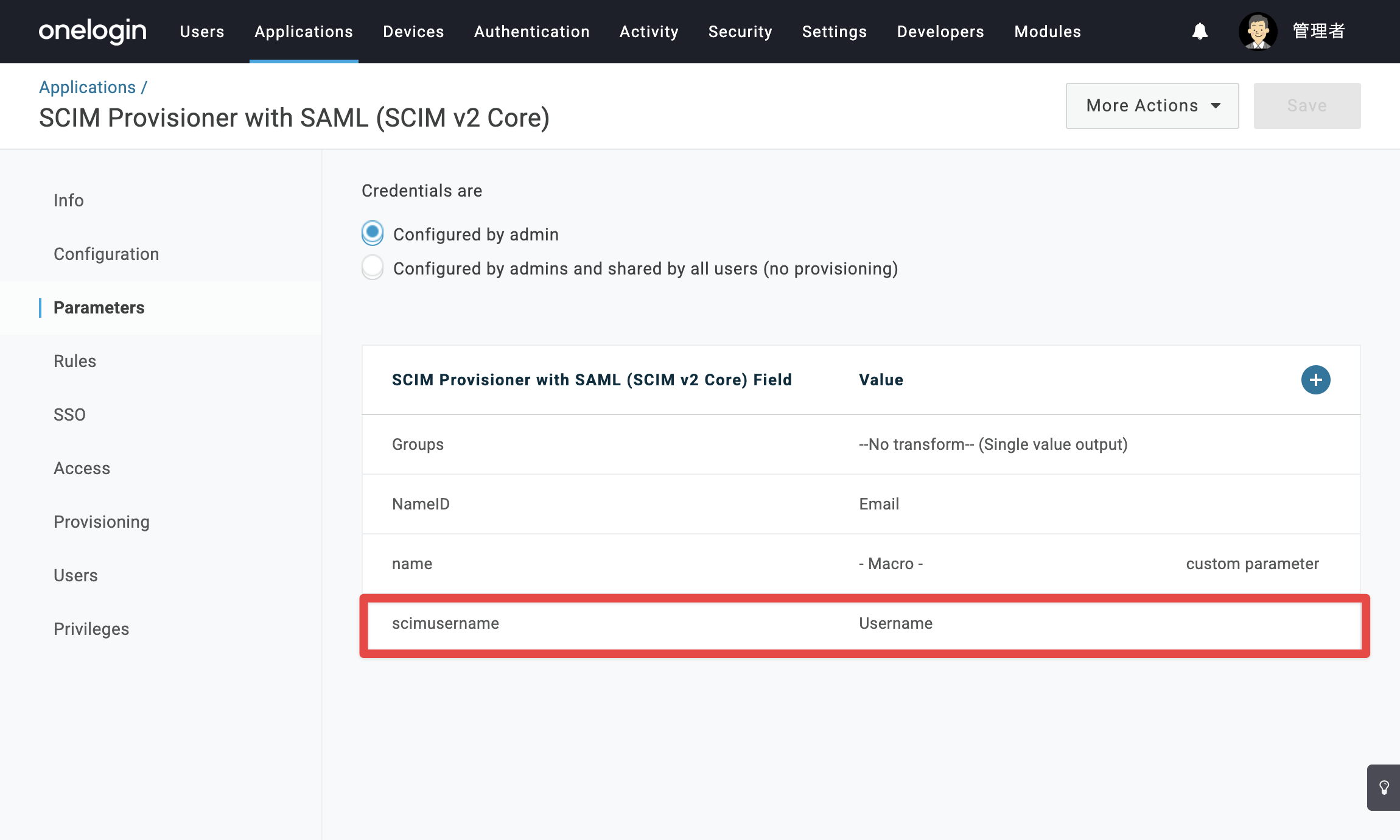Open the Activity top menu

(x=649, y=32)
